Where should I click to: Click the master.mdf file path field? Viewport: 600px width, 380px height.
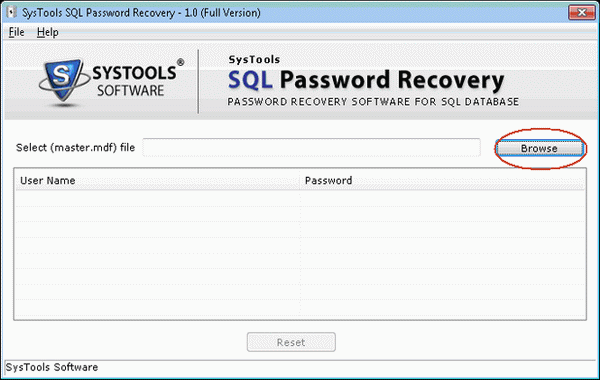(x=311, y=147)
